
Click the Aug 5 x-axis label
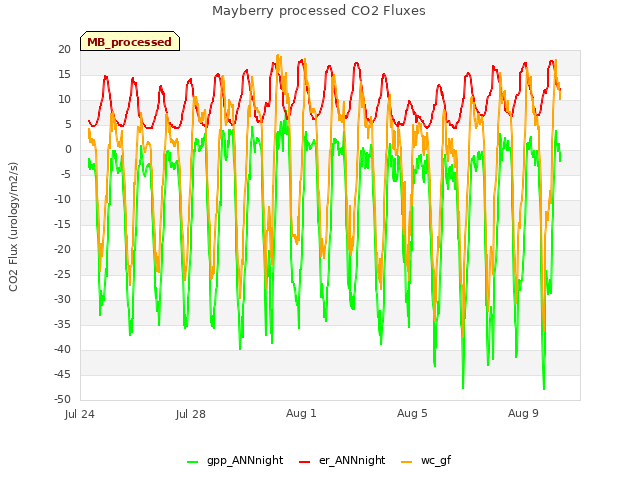click(412, 413)
